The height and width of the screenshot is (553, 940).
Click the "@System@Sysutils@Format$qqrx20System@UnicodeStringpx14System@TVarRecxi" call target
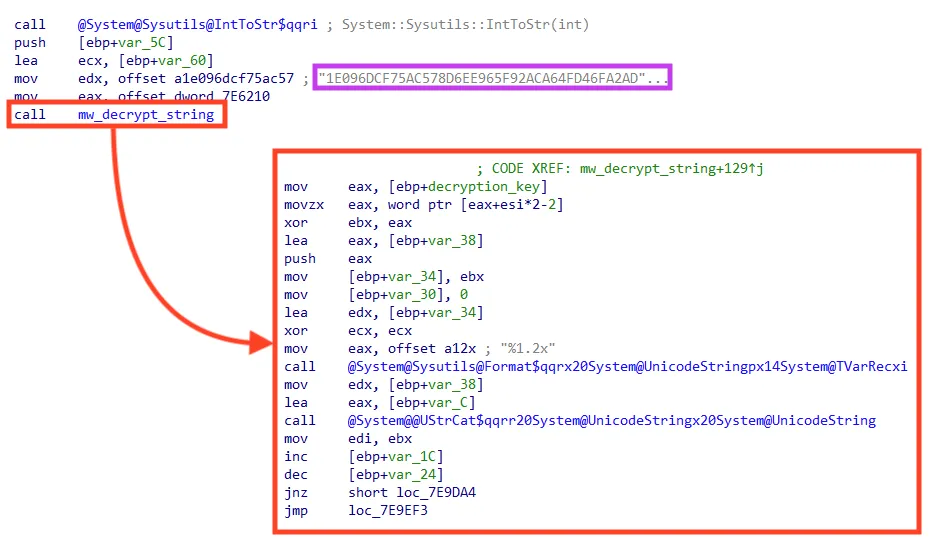(x=628, y=366)
